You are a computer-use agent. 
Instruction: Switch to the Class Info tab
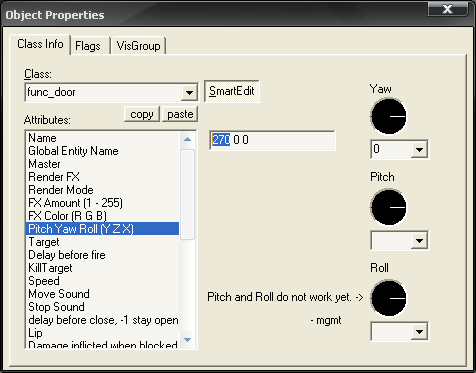point(40,44)
